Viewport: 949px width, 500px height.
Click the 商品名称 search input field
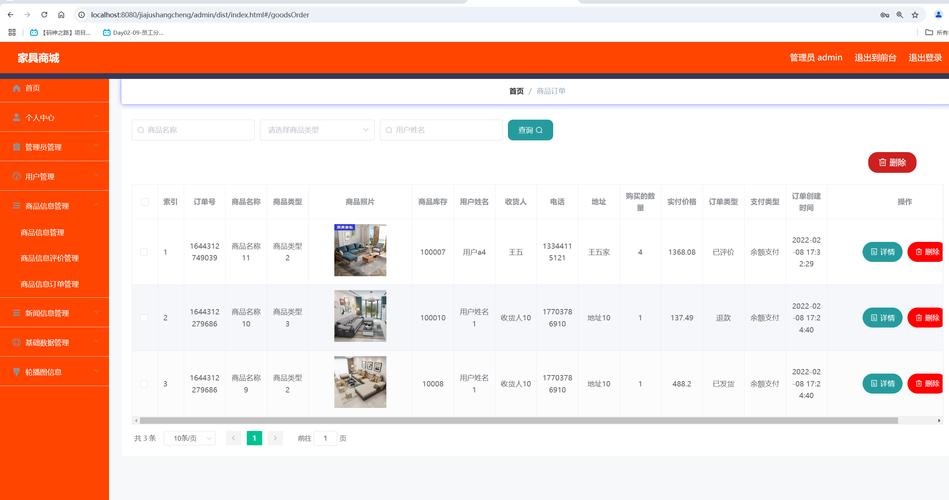(194, 130)
